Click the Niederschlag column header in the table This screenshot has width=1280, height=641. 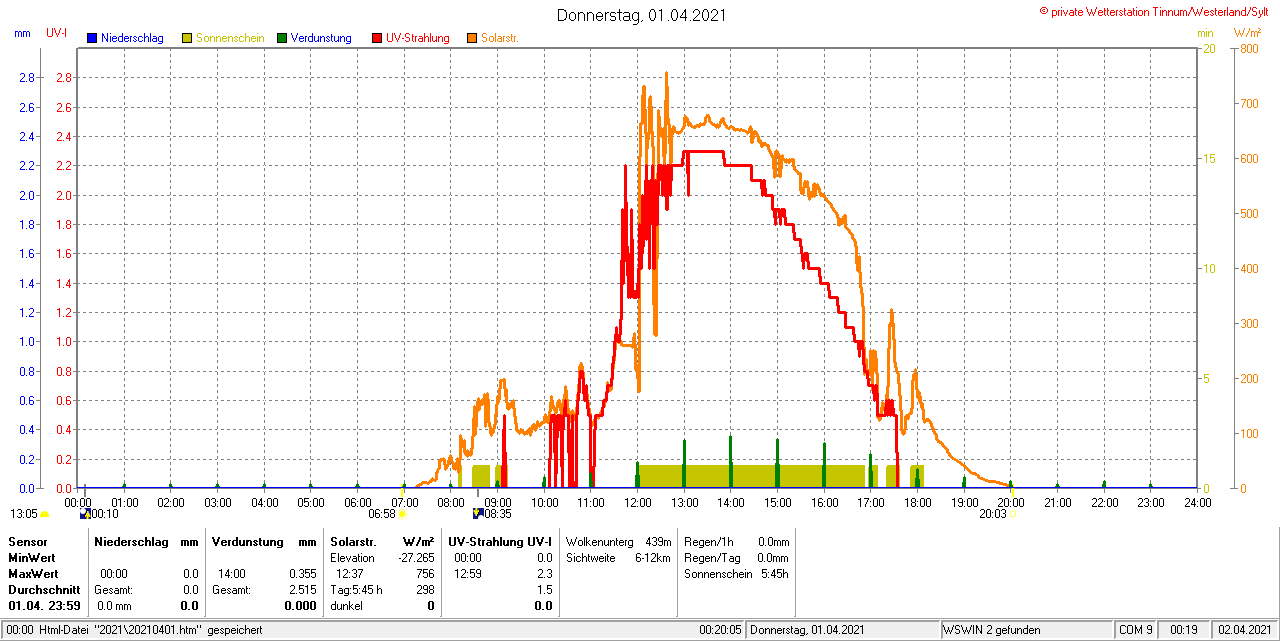coord(130,541)
